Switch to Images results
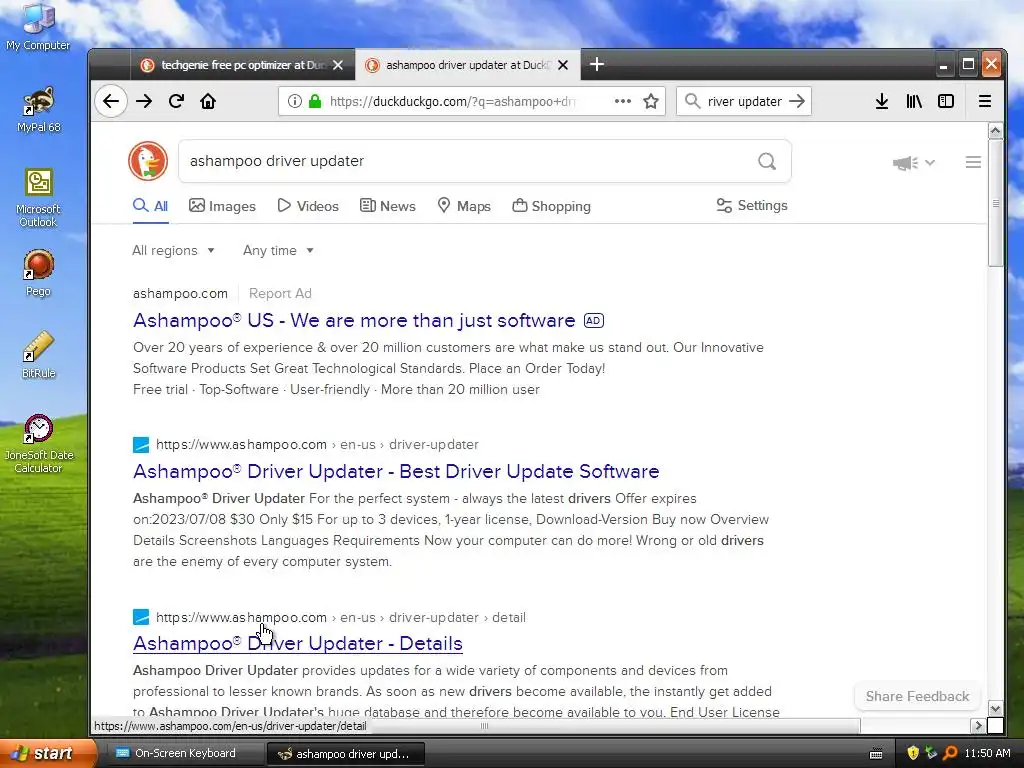 [222, 206]
